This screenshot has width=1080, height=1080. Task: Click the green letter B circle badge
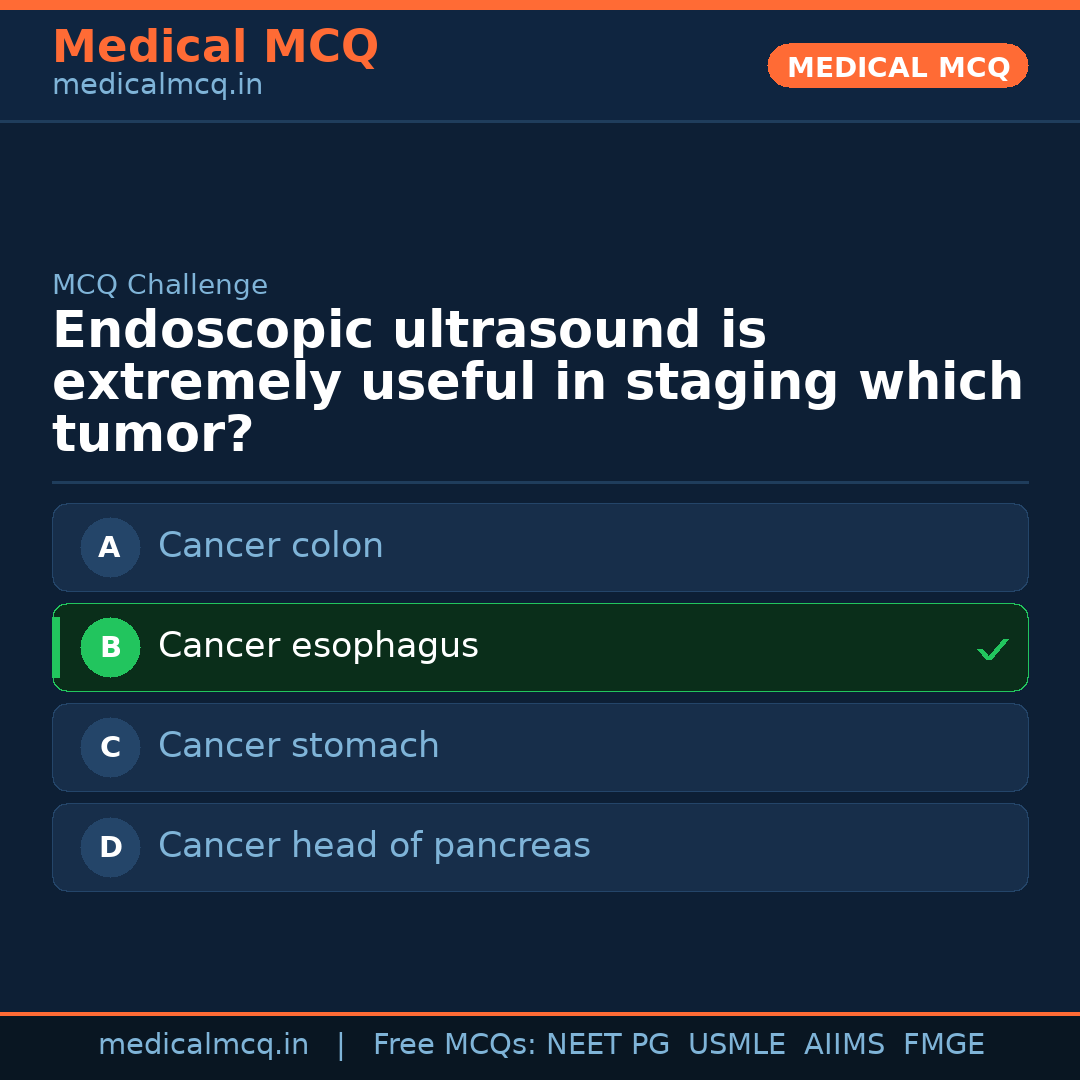pos(110,647)
